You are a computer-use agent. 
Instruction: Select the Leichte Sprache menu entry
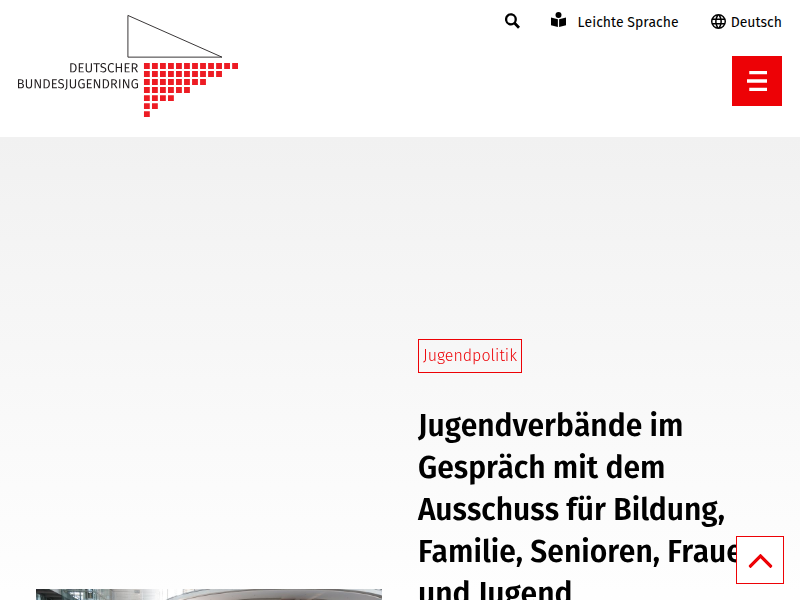tap(628, 21)
